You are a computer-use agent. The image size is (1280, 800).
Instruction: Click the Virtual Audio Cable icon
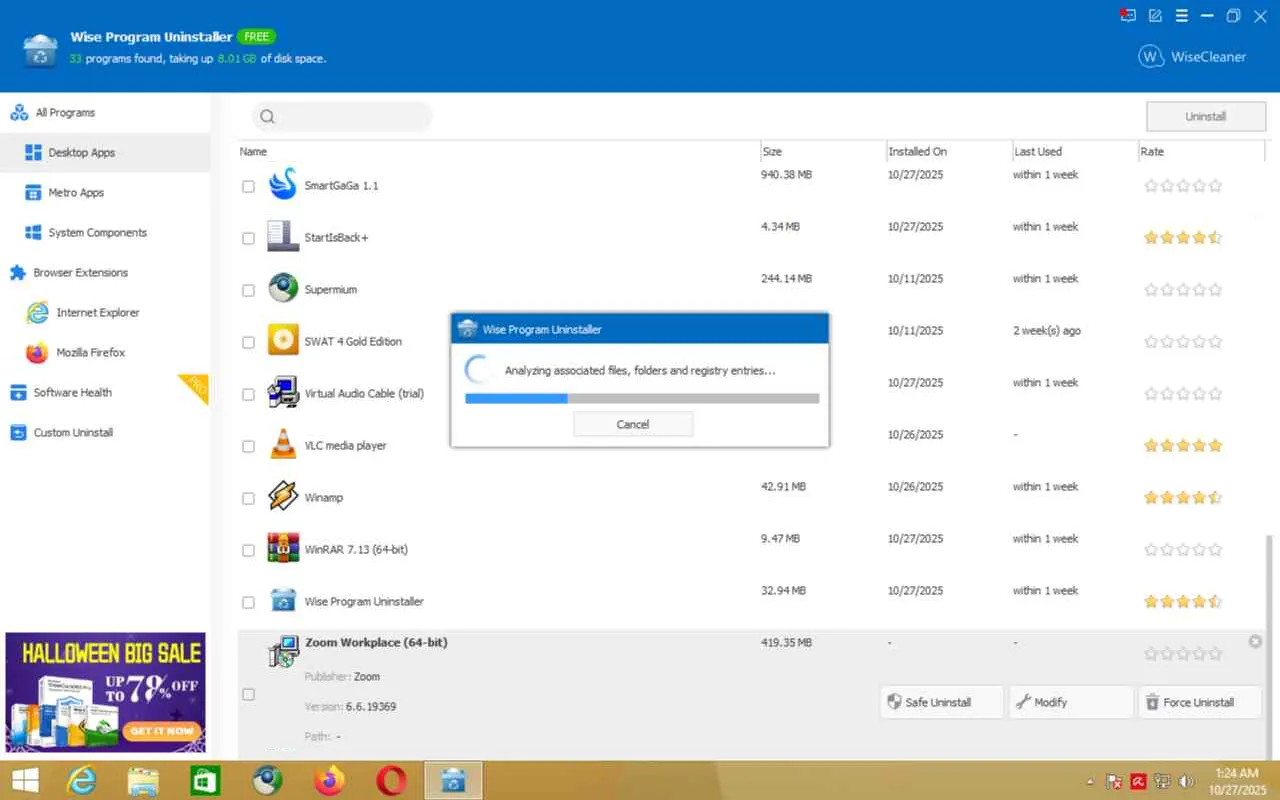pyautogui.click(x=283, y=392)
